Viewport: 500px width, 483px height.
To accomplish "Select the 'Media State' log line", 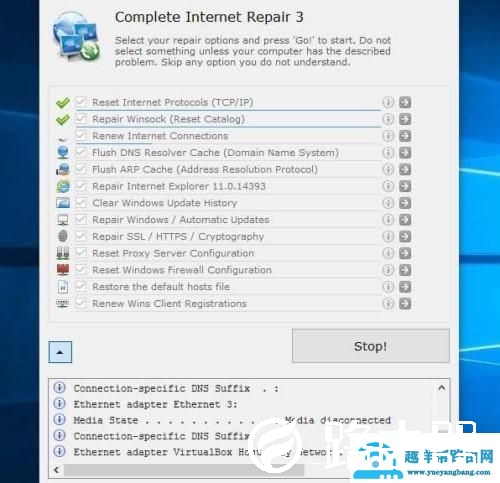I will click(x=232, y=420).
